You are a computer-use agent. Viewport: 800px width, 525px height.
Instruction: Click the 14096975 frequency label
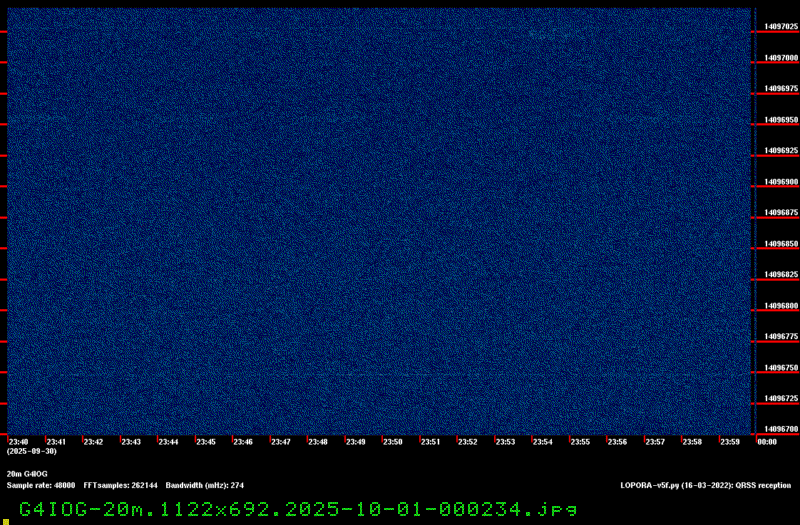click(781, 89)
